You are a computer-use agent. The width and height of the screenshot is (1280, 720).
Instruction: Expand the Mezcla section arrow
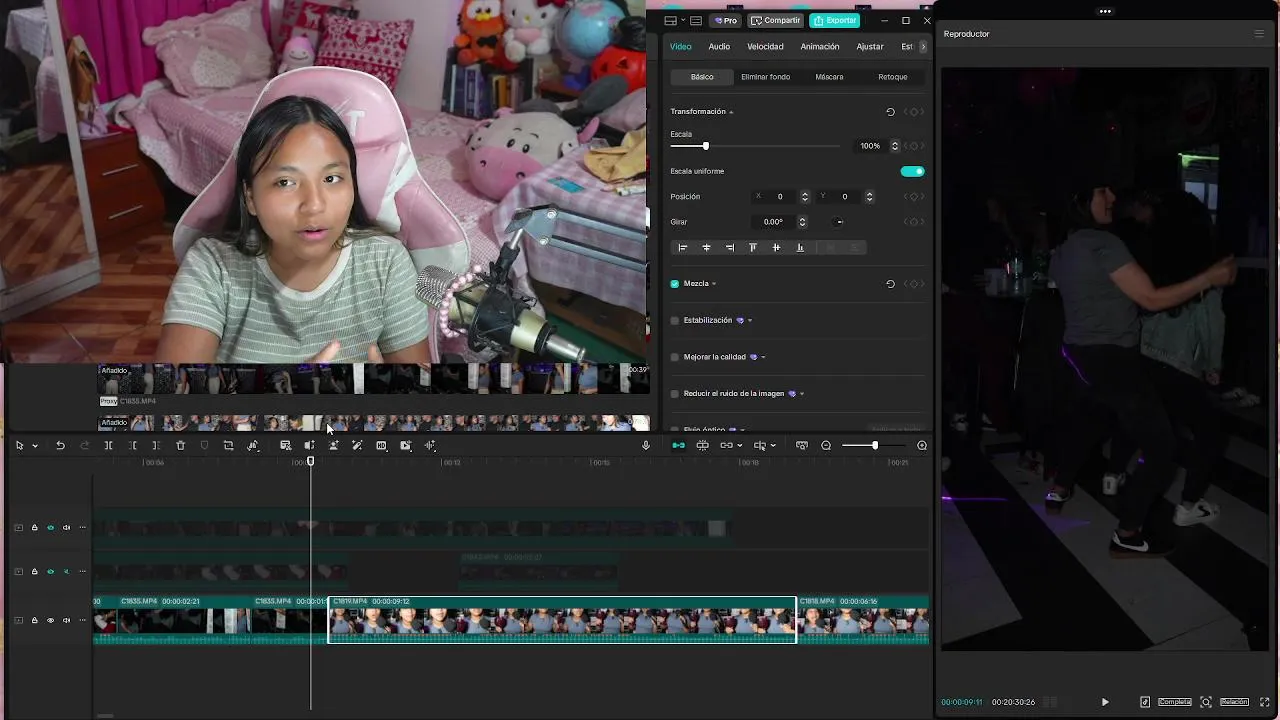pyautogui.click(x=714, y=284)
